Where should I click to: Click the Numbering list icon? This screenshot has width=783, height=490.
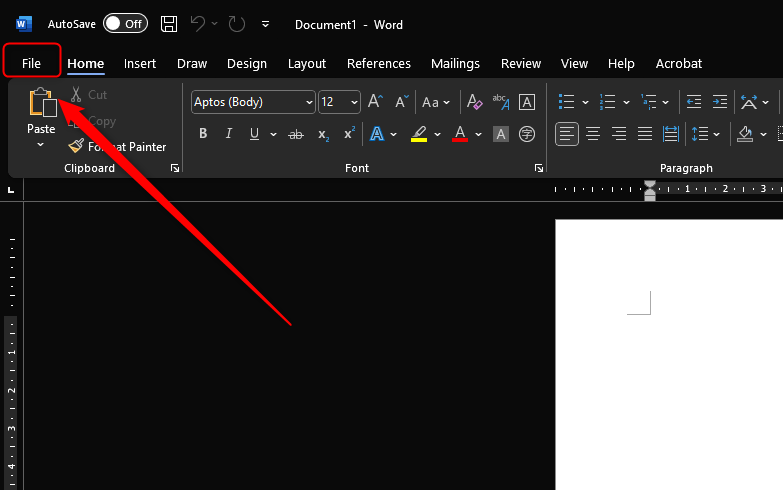[607, 102]
